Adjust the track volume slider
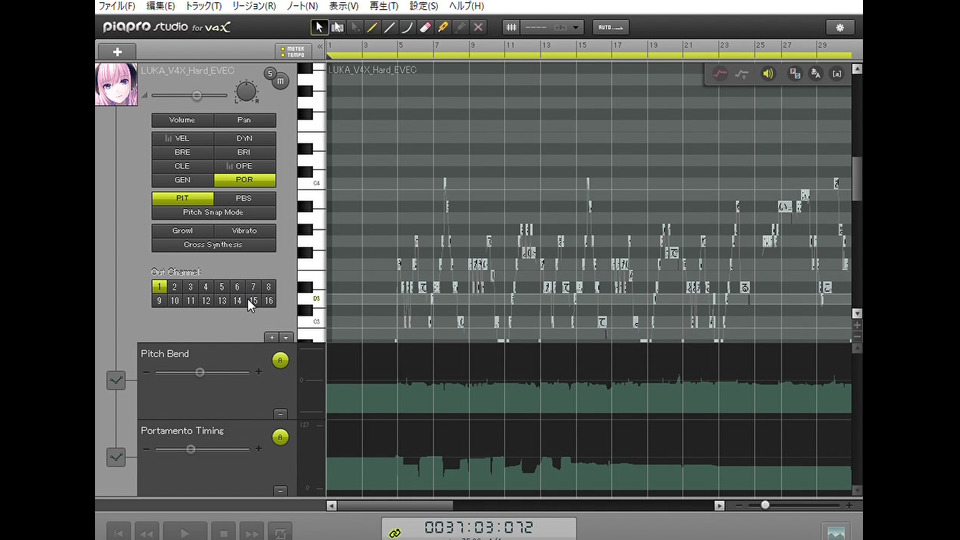Image resolution: width=960 pixels, height=540 pixels. pyautogui.click(x=190, y=96)
